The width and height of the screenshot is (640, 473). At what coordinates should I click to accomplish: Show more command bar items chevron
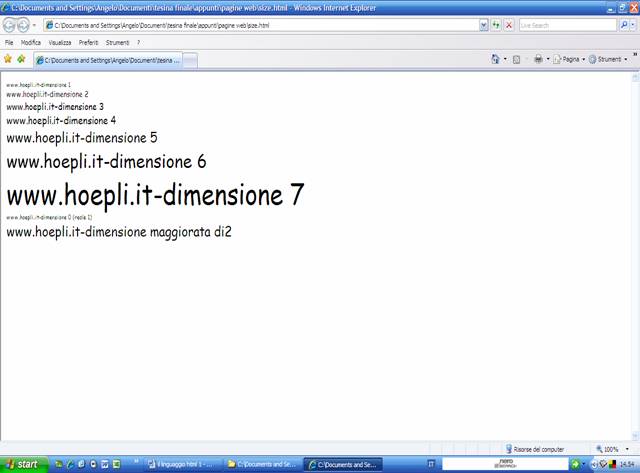click(635, 54)
